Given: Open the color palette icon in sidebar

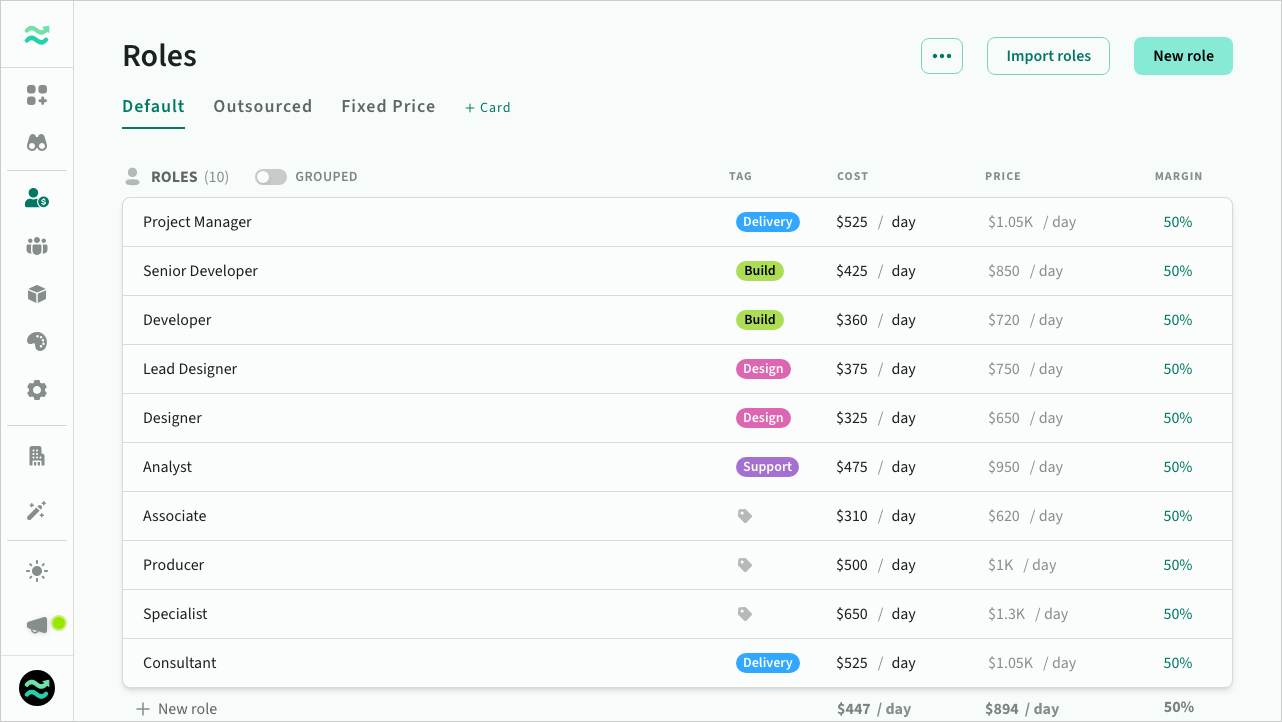Looking at the screenshot, I should click(37, 342).
